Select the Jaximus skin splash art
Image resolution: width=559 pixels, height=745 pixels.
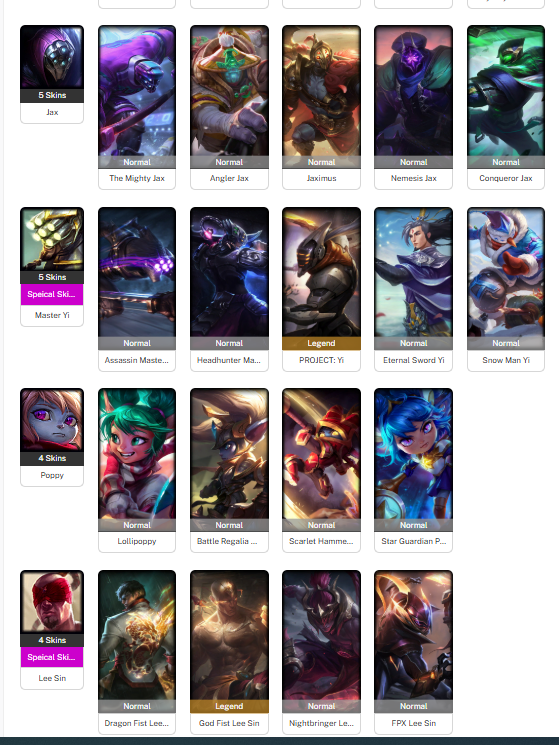[x=322, y=91]
